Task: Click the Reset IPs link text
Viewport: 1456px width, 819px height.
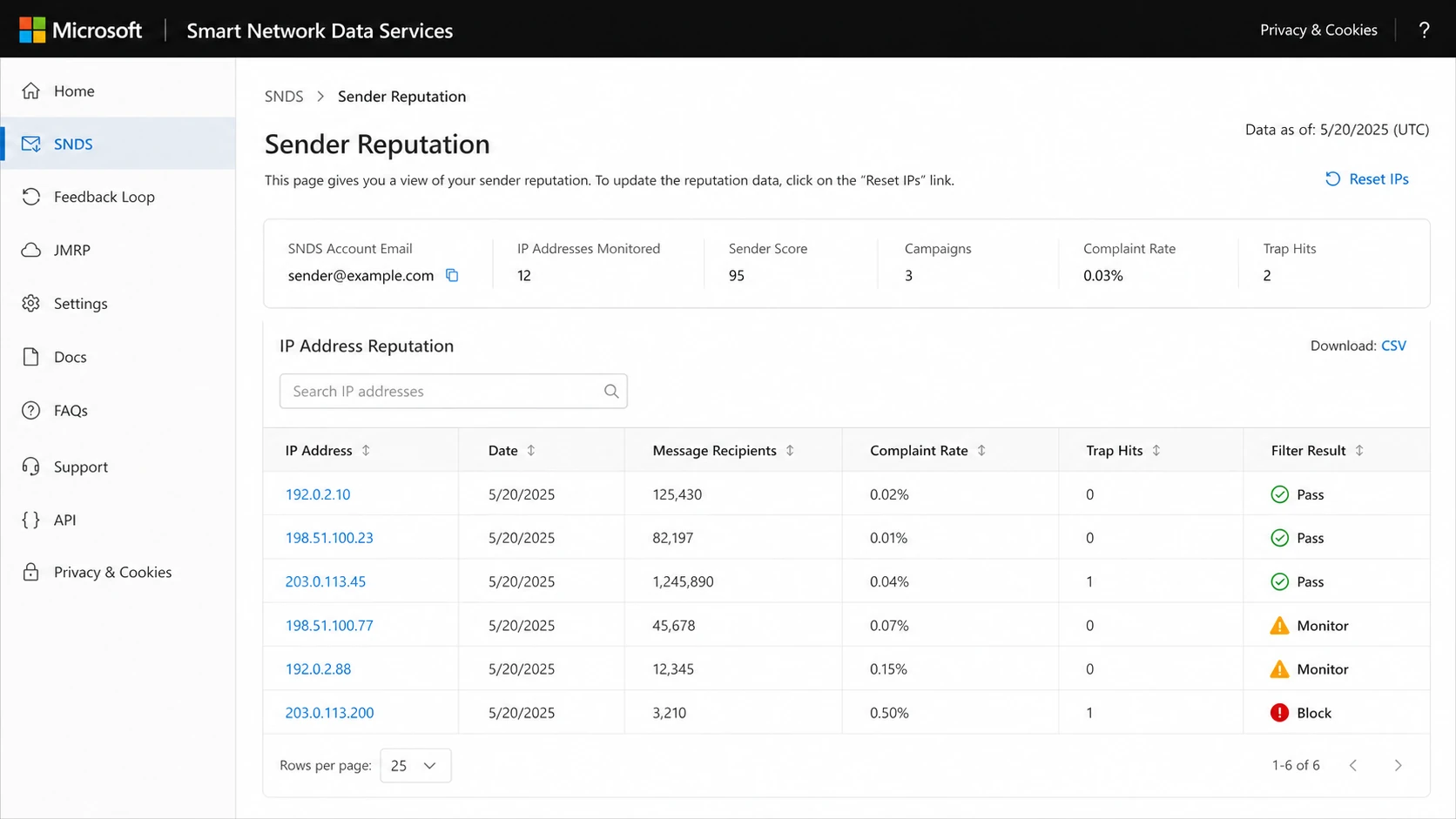Action: coord(1378,178)
